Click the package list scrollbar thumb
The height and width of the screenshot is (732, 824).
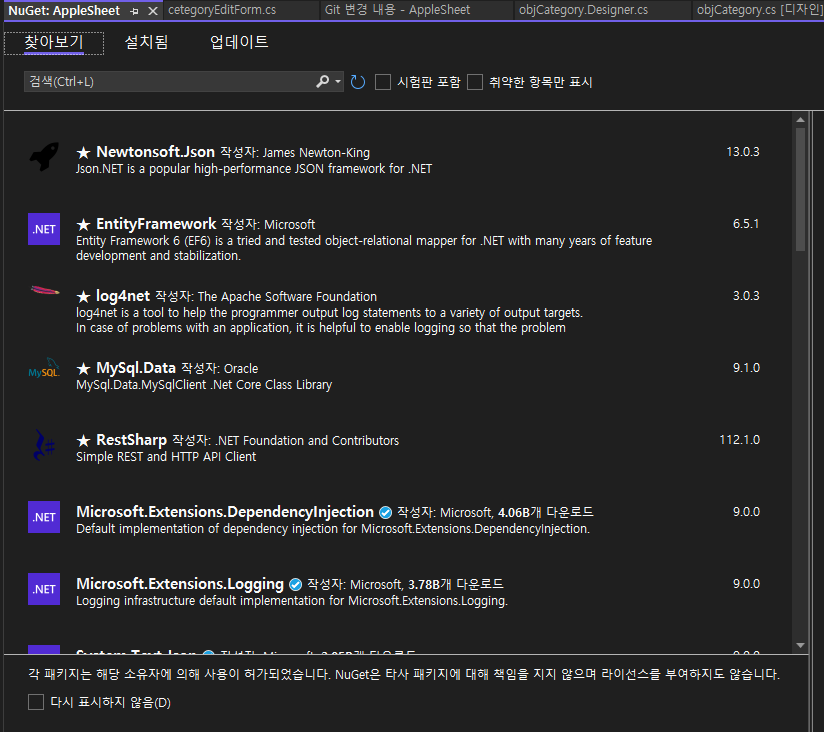click(x=800, y=189)
